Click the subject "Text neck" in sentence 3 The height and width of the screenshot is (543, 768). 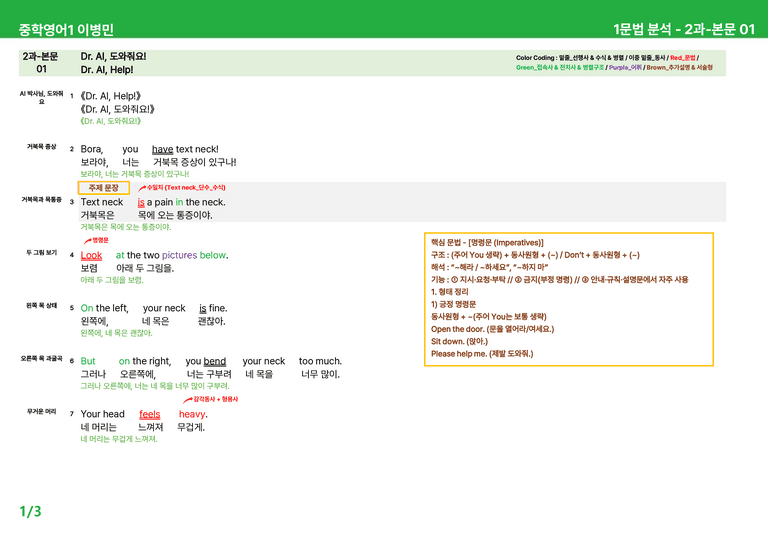pos(102,202)
